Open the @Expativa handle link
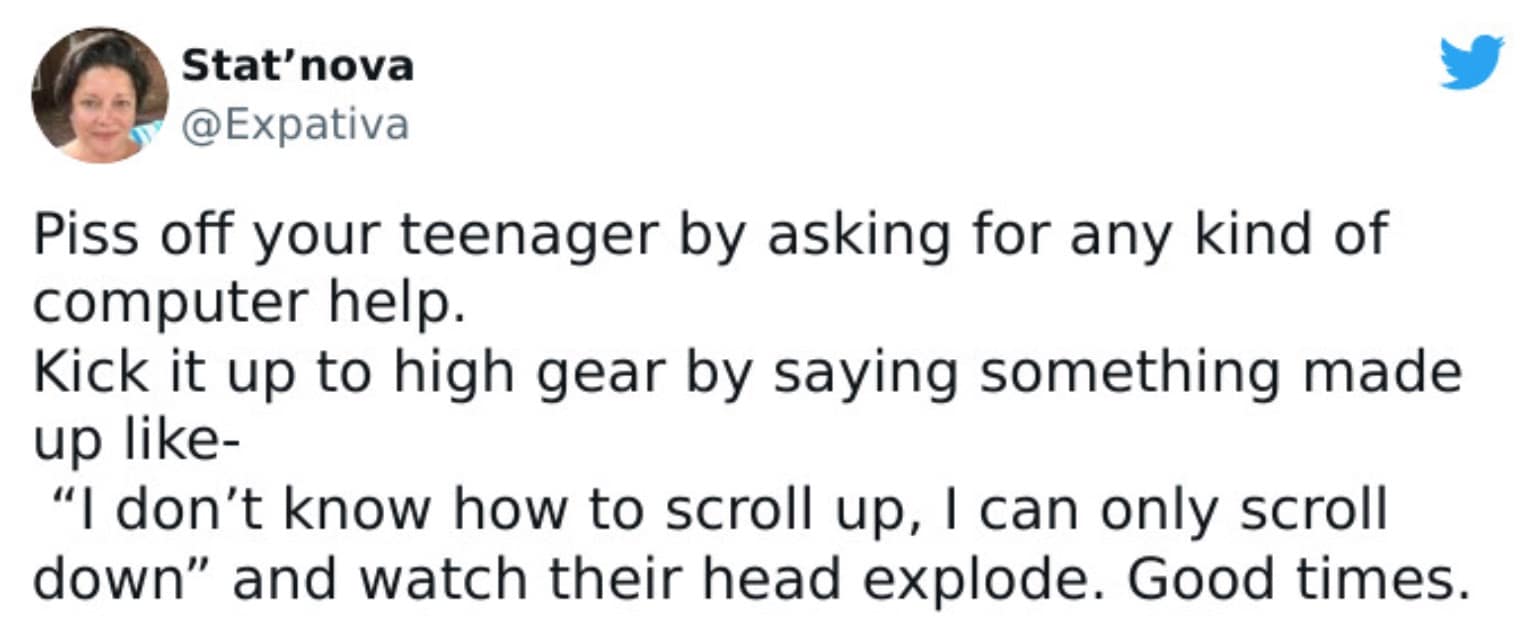Screen dimensions: 1532x630 (x=295, y=126)
